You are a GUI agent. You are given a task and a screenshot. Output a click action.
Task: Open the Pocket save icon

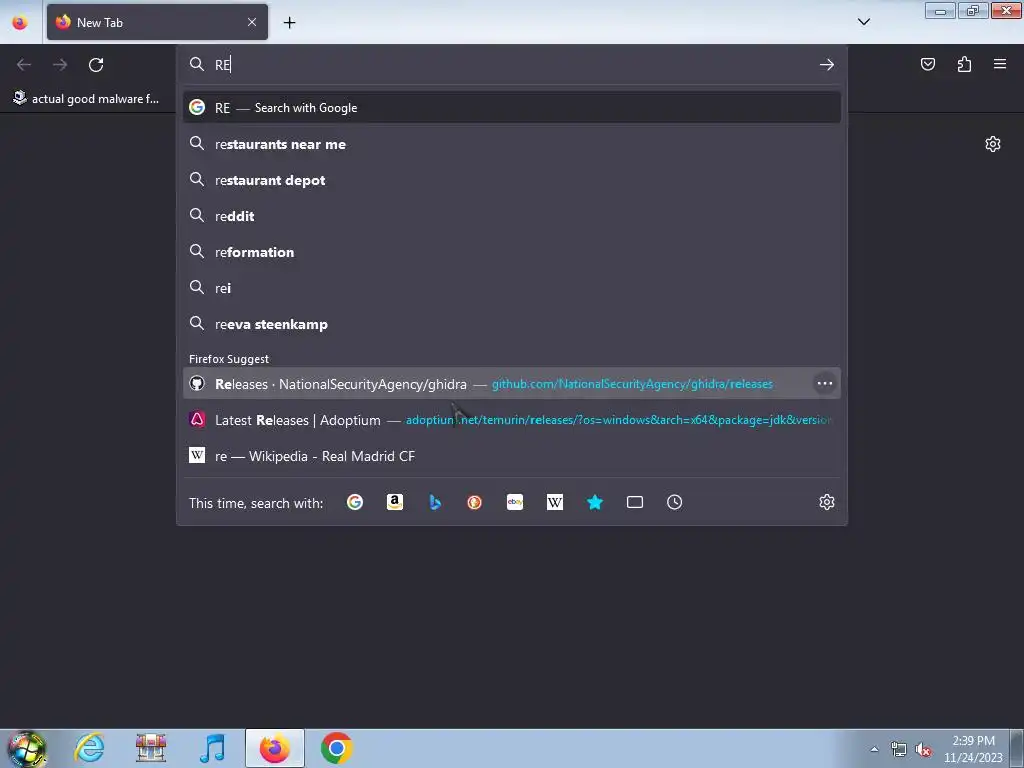928,64
